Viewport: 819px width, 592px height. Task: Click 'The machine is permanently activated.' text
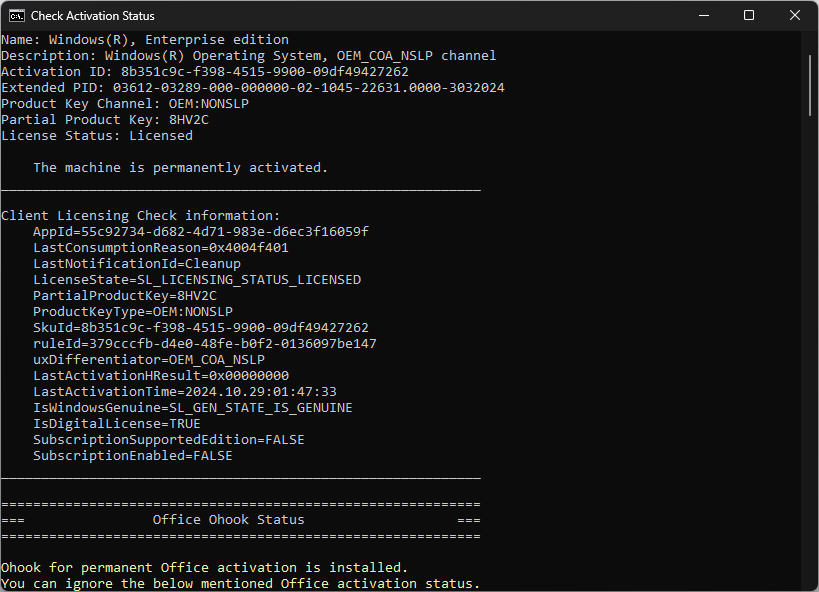(x=181, y=168)
